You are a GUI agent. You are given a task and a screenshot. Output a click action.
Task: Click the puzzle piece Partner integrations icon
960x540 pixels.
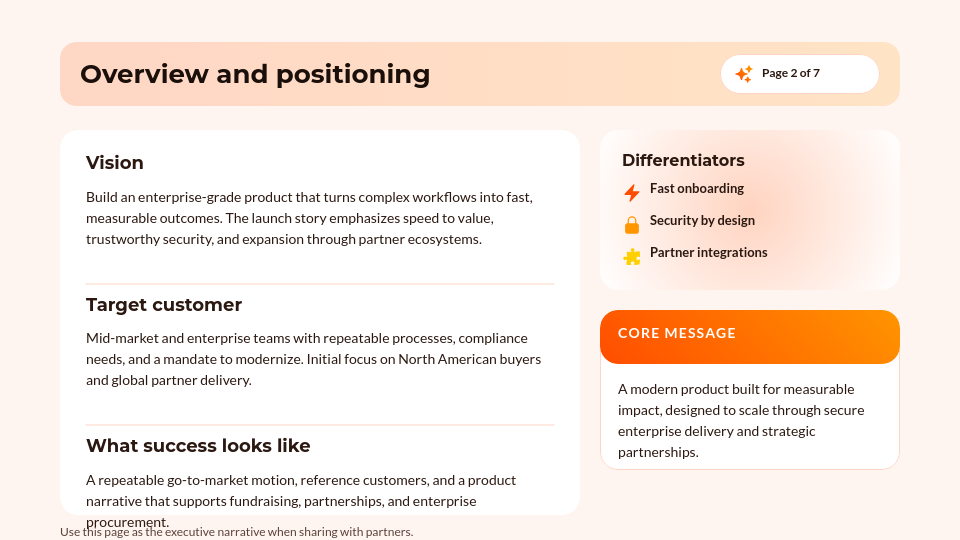pyautogui.click(x=632, y=257)
